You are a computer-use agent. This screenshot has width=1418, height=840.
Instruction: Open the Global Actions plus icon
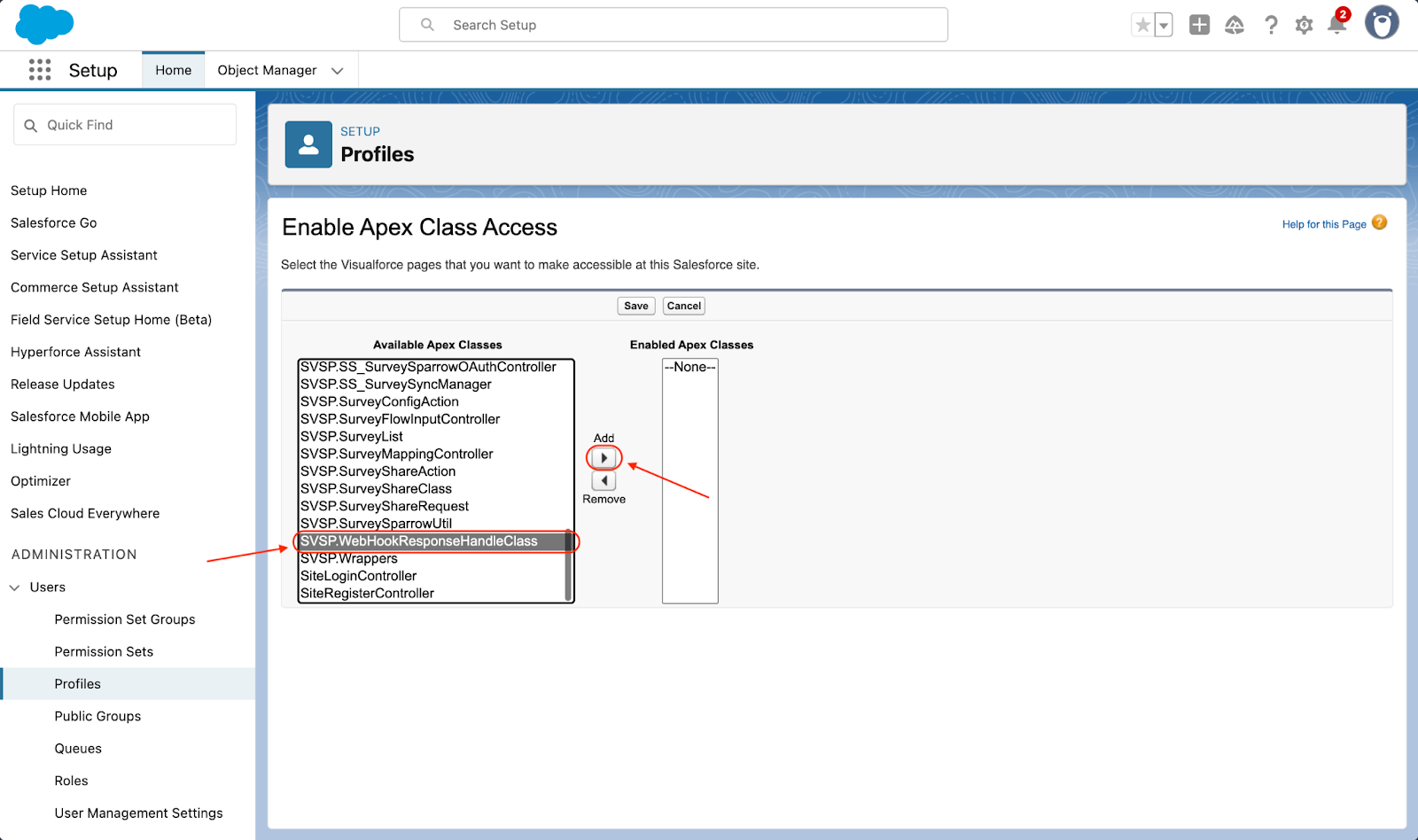click(x=1199, y=25)
